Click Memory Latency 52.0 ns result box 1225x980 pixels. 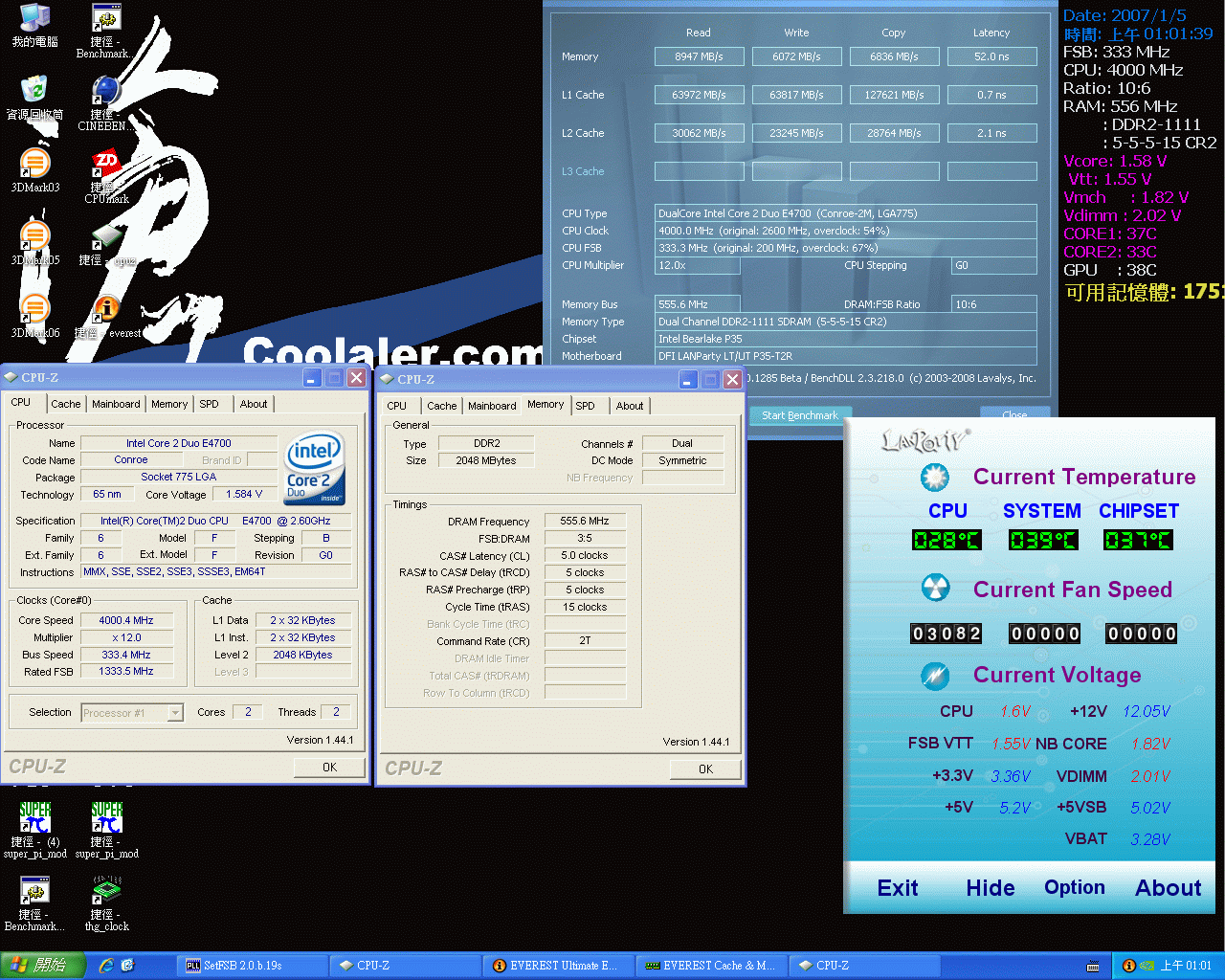991,56
